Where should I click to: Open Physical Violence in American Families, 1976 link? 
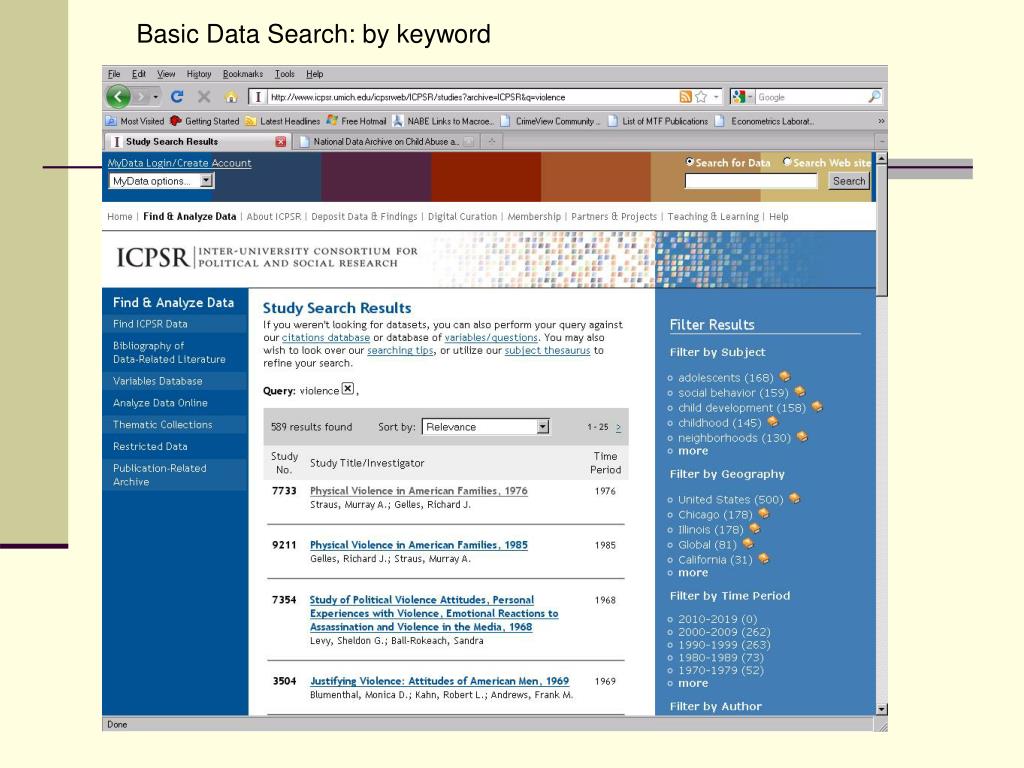419,490
